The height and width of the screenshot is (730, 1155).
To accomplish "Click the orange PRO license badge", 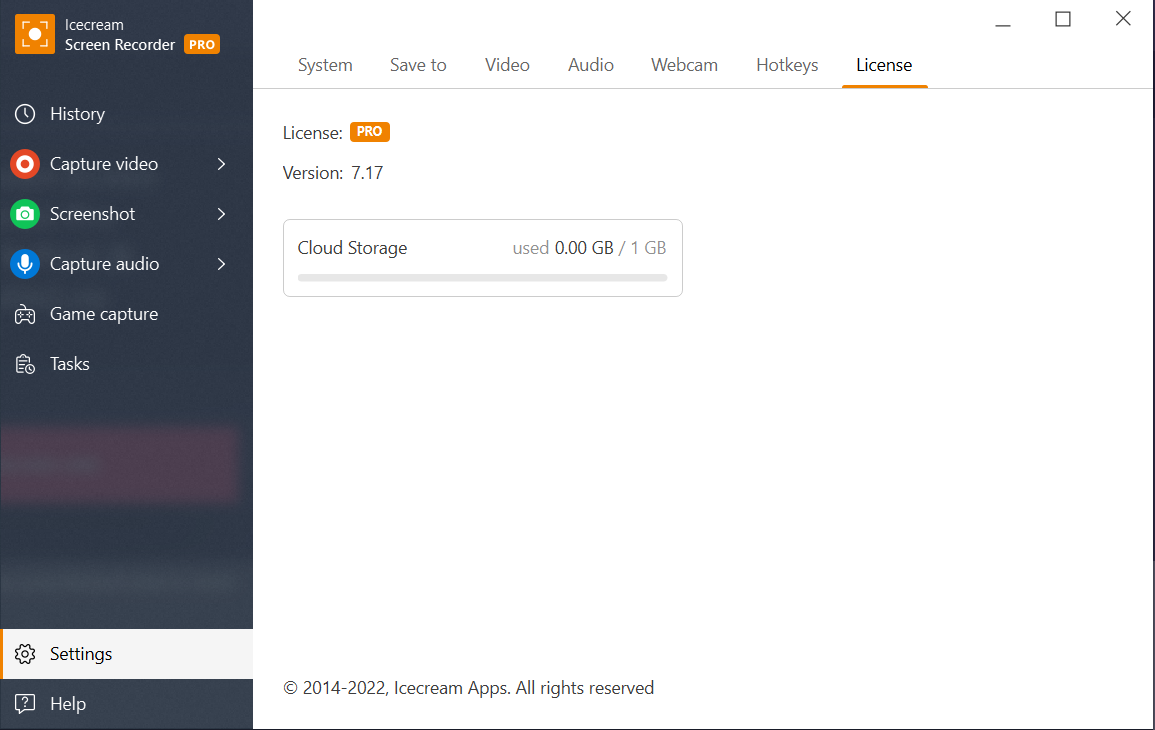I will [x=370, y=132].
